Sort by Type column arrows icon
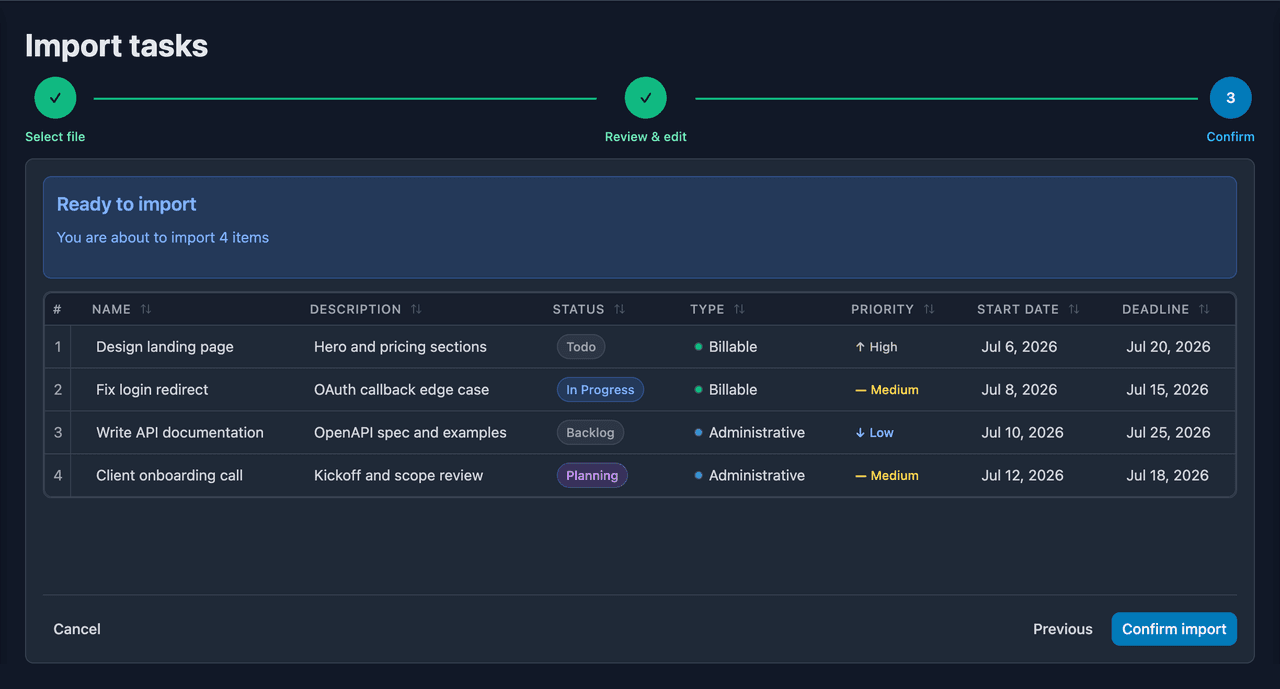The height and width of the screenshot is (689, 1280). pyautogui.click(x=739, y=310)
